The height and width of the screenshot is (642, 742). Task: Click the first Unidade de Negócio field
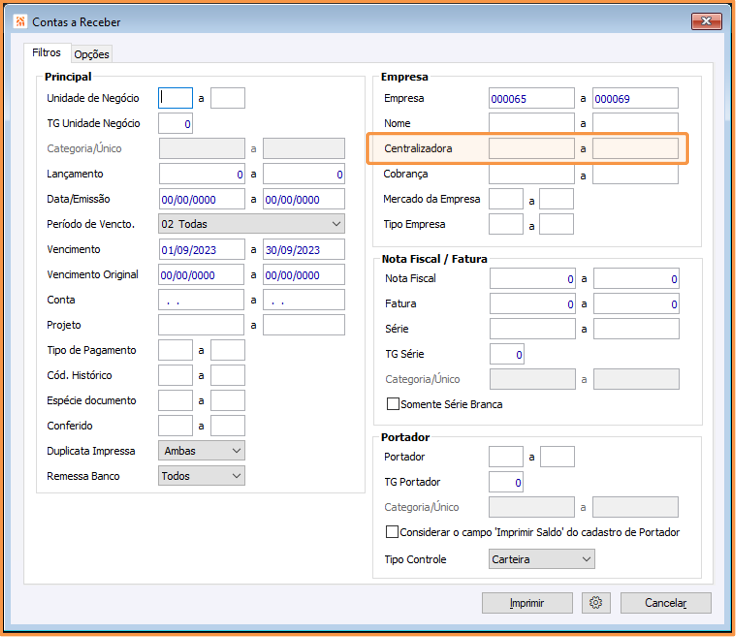176,98
